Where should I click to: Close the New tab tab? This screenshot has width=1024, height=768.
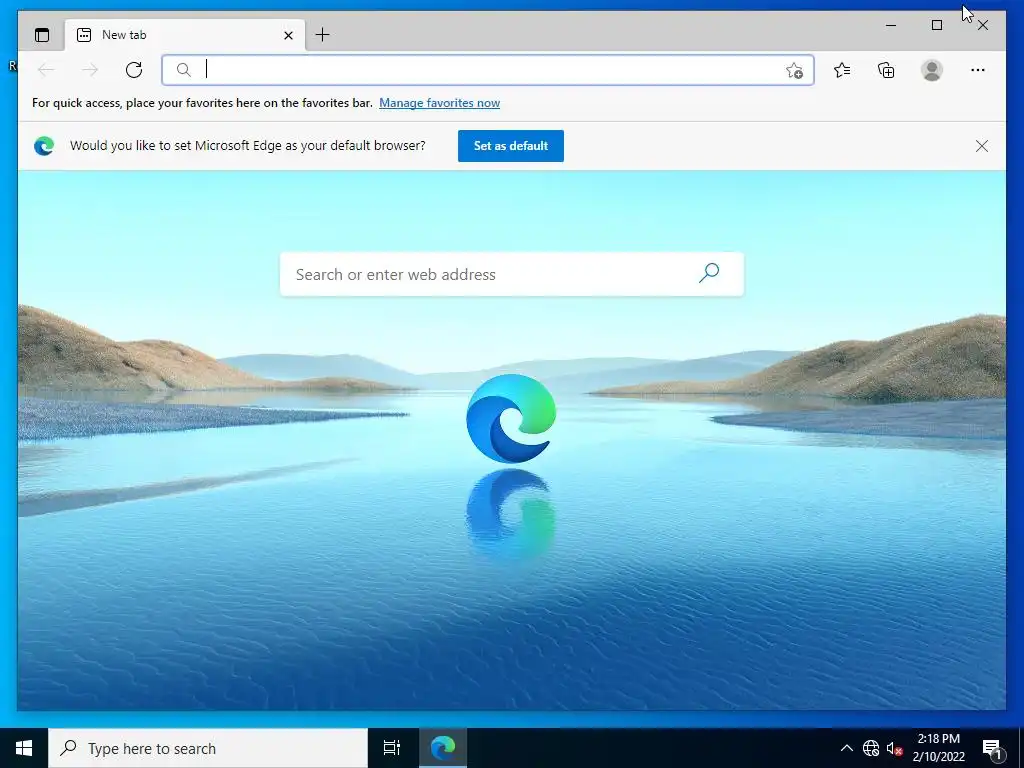pyautogui.click(x=288, y=35)
